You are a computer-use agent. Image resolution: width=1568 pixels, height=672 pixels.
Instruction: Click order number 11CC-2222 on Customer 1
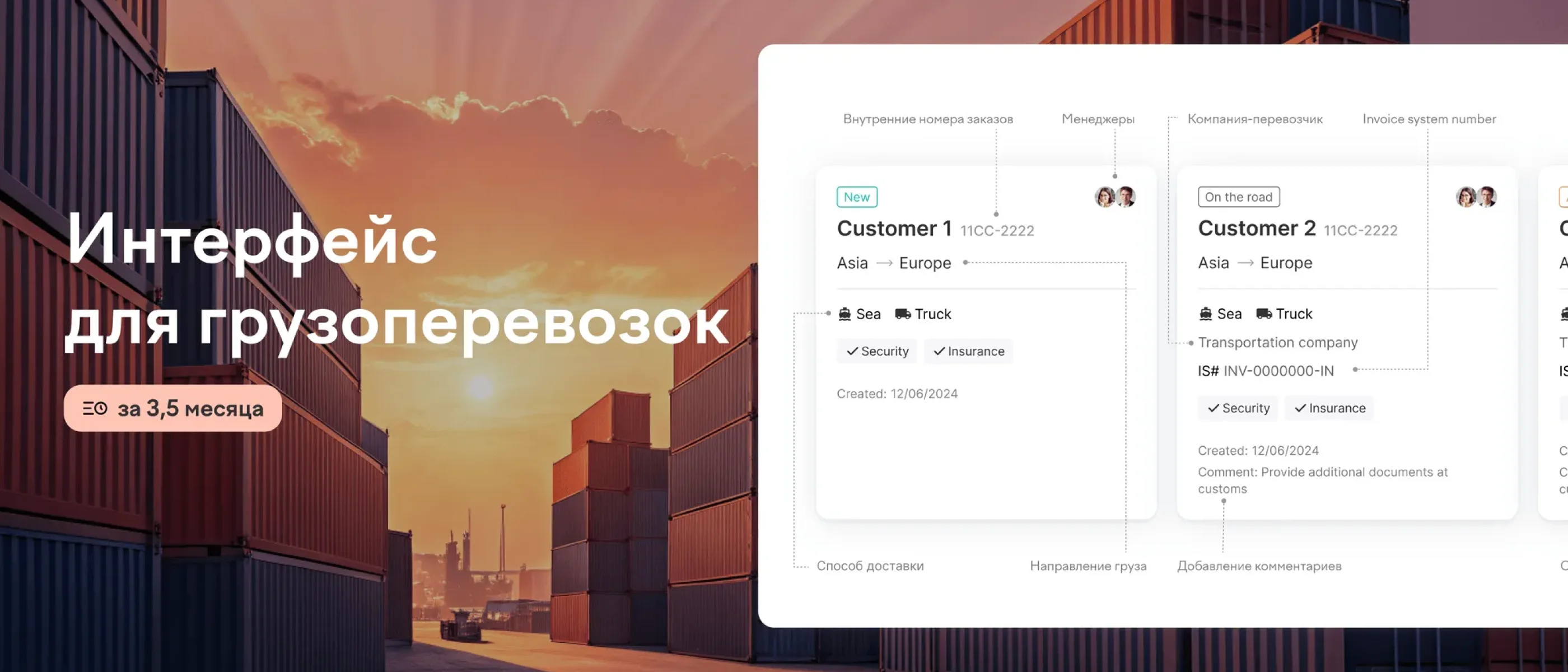(x=996, y=230)
